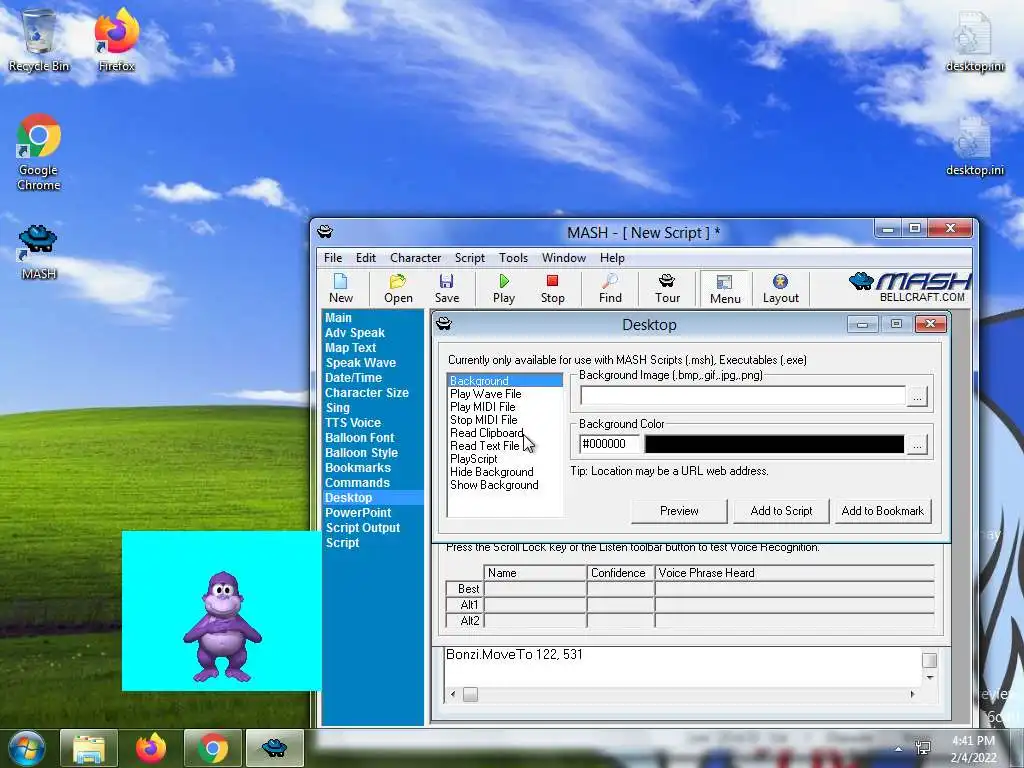Click the Layout toolbar icon
1024x768 pixels.
pos(780,289)
